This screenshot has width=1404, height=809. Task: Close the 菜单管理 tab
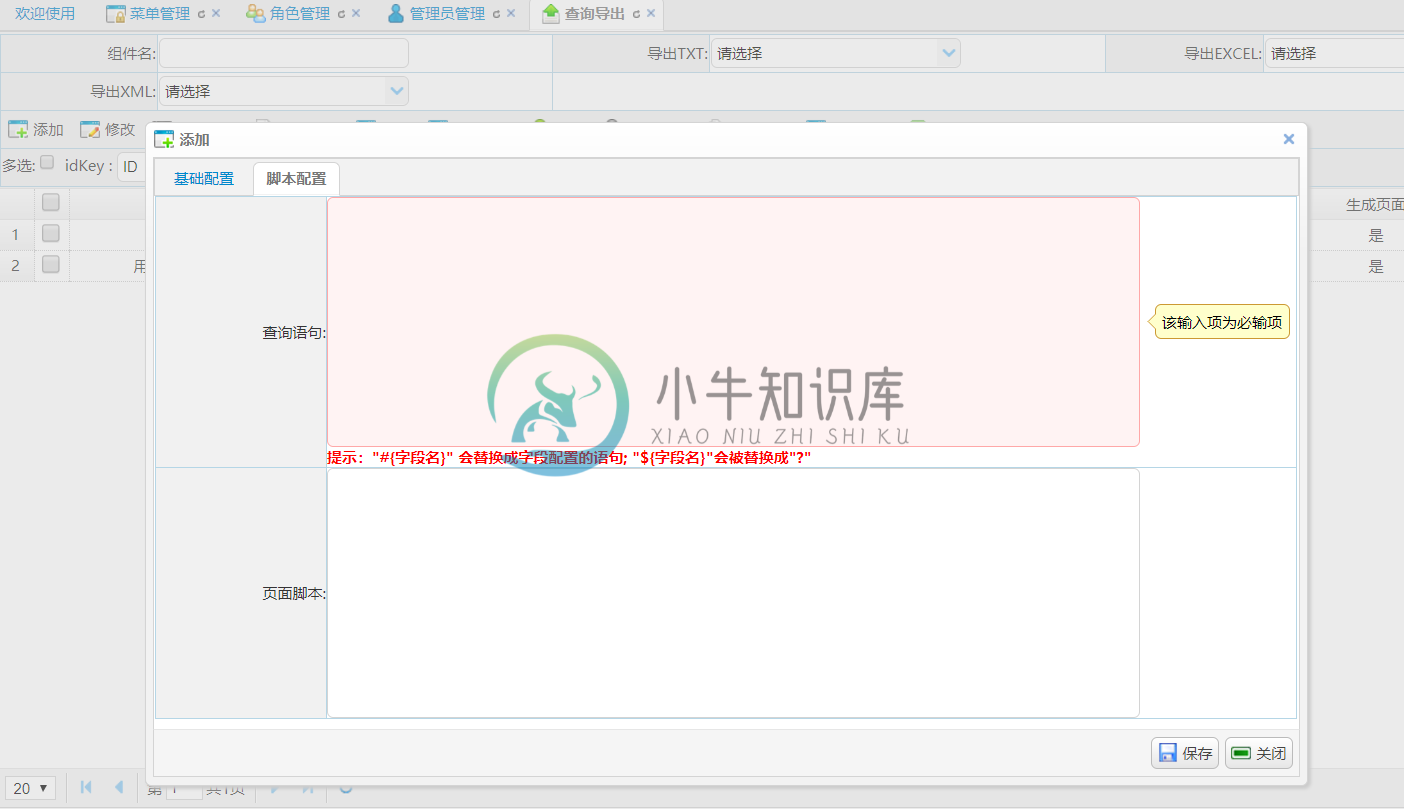[x=216, y=14]
